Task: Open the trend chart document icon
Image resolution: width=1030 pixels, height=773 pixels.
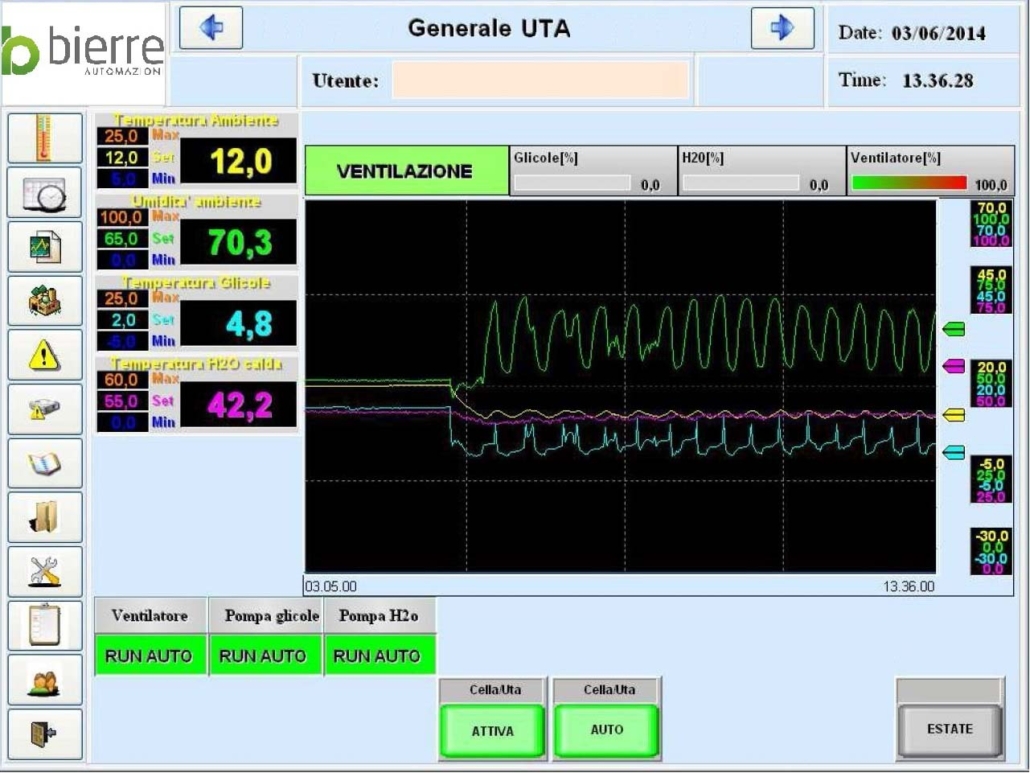Action: tap(44, 247)
